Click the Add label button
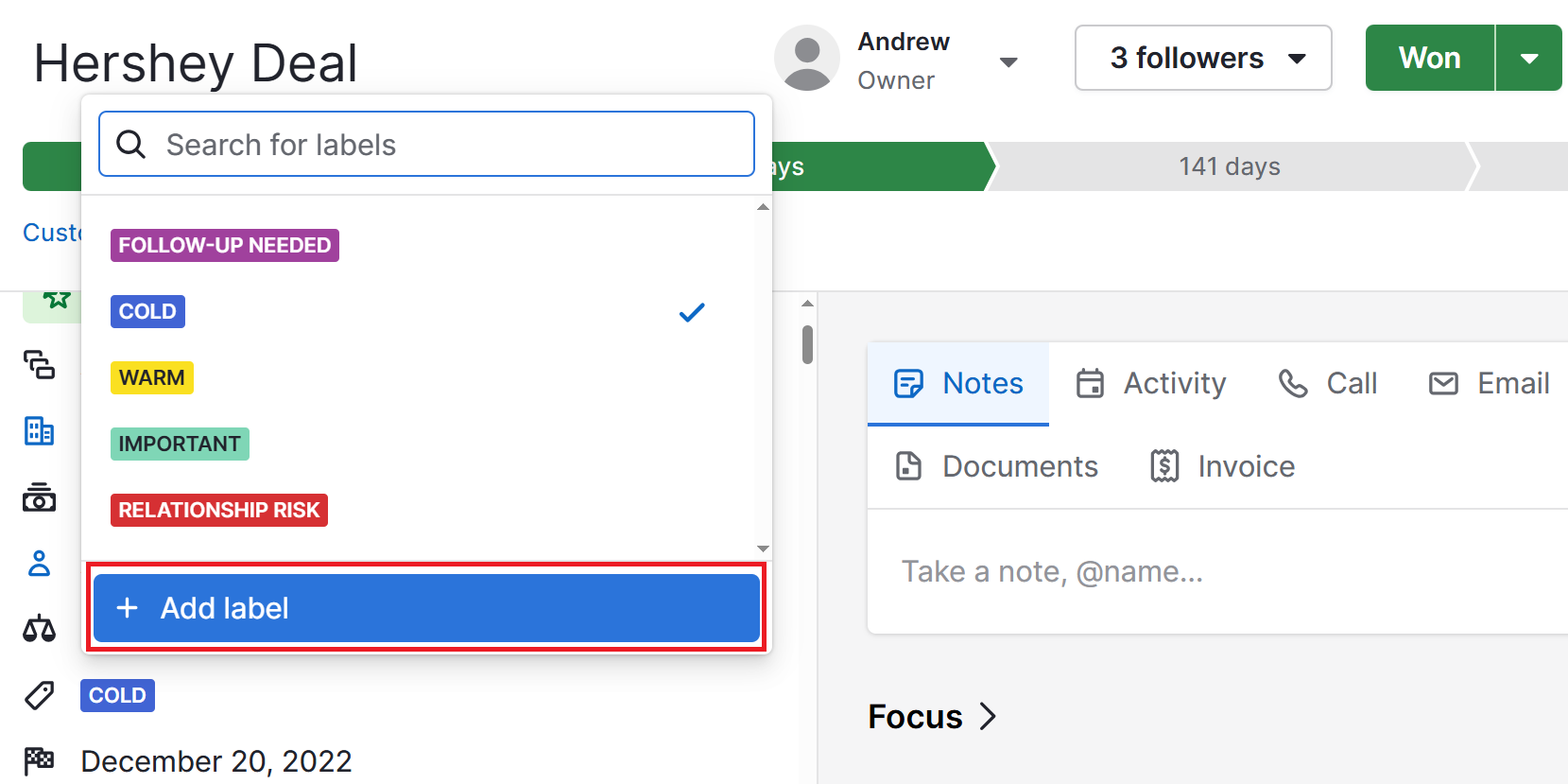The height and width of the screenshot is (784, 1568). 425,607
